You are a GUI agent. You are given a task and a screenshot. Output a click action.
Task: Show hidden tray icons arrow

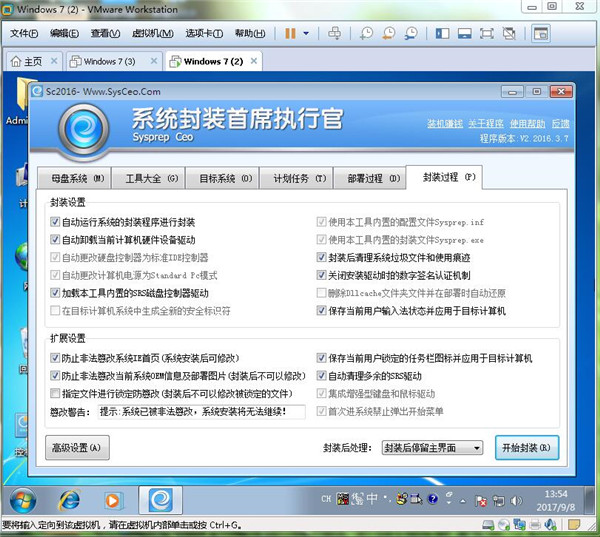[x=463, y=501]
